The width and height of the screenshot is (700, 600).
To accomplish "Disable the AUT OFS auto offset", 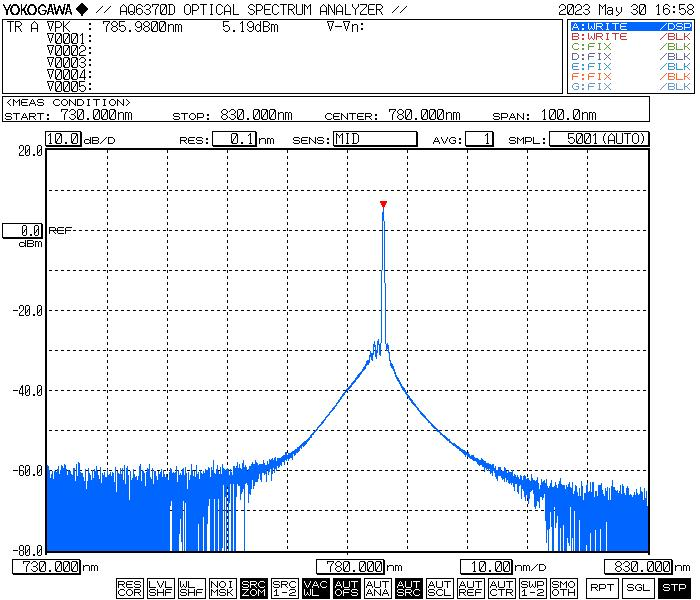I will (346, 588).
